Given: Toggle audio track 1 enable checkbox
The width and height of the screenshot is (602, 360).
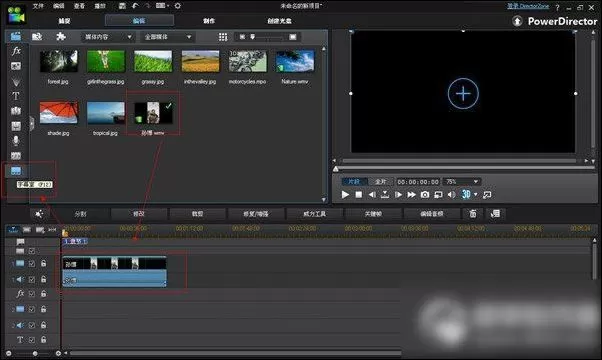Looking at the screenshot, I should tap(32, 279).
